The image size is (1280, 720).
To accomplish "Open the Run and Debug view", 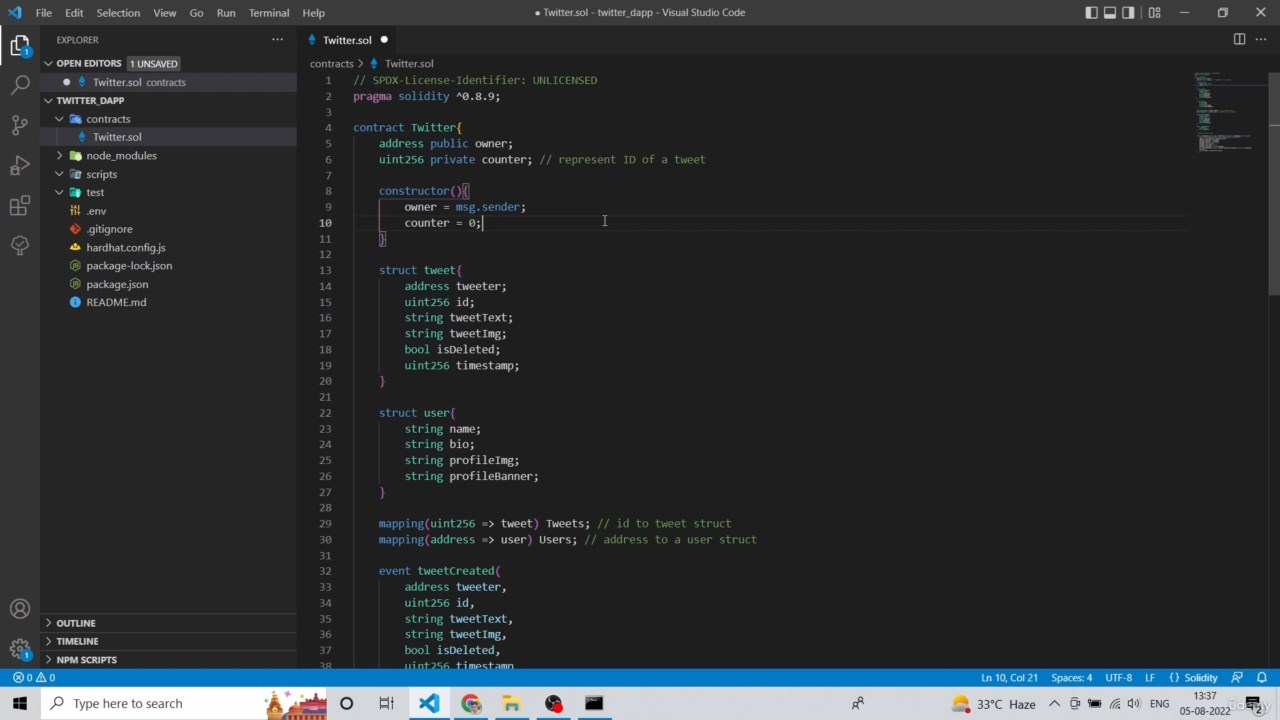I will click(x=20, y=165).
